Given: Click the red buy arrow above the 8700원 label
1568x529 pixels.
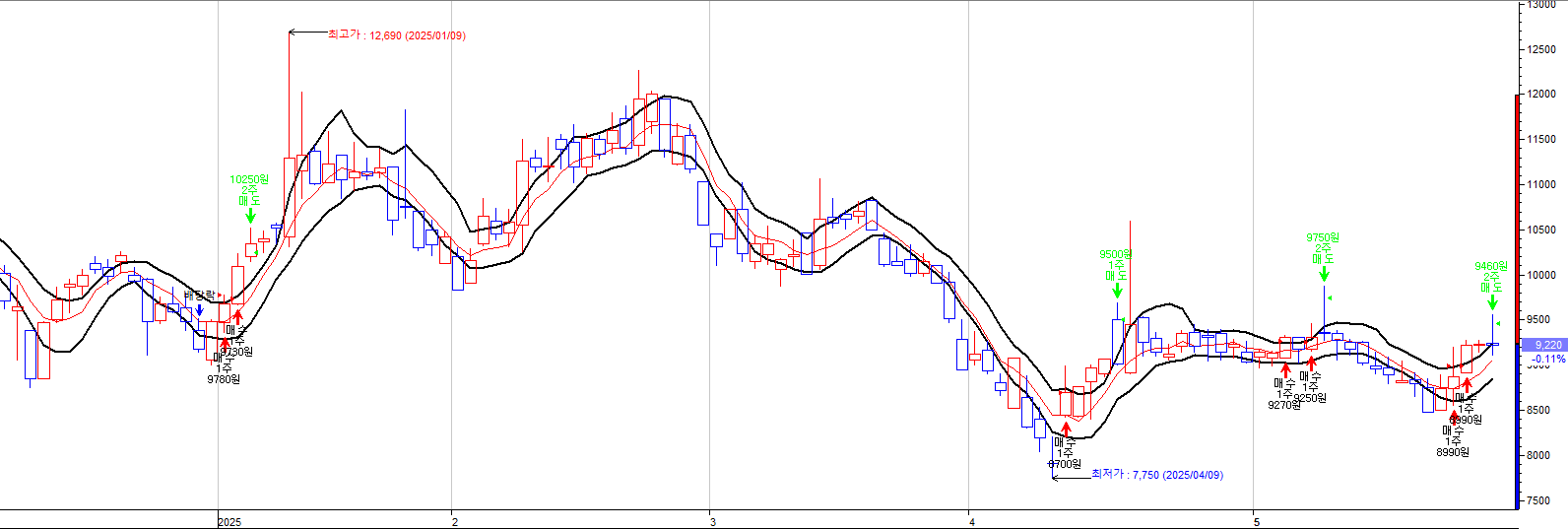Looking at the screenshot, I should (1066, 430).
